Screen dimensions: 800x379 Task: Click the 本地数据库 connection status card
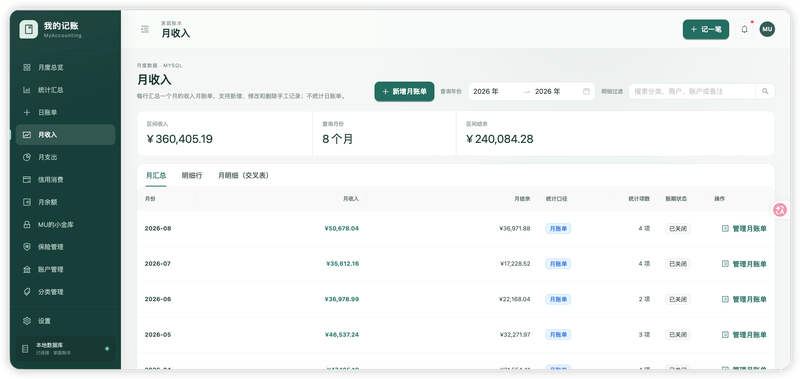[65, 349]
